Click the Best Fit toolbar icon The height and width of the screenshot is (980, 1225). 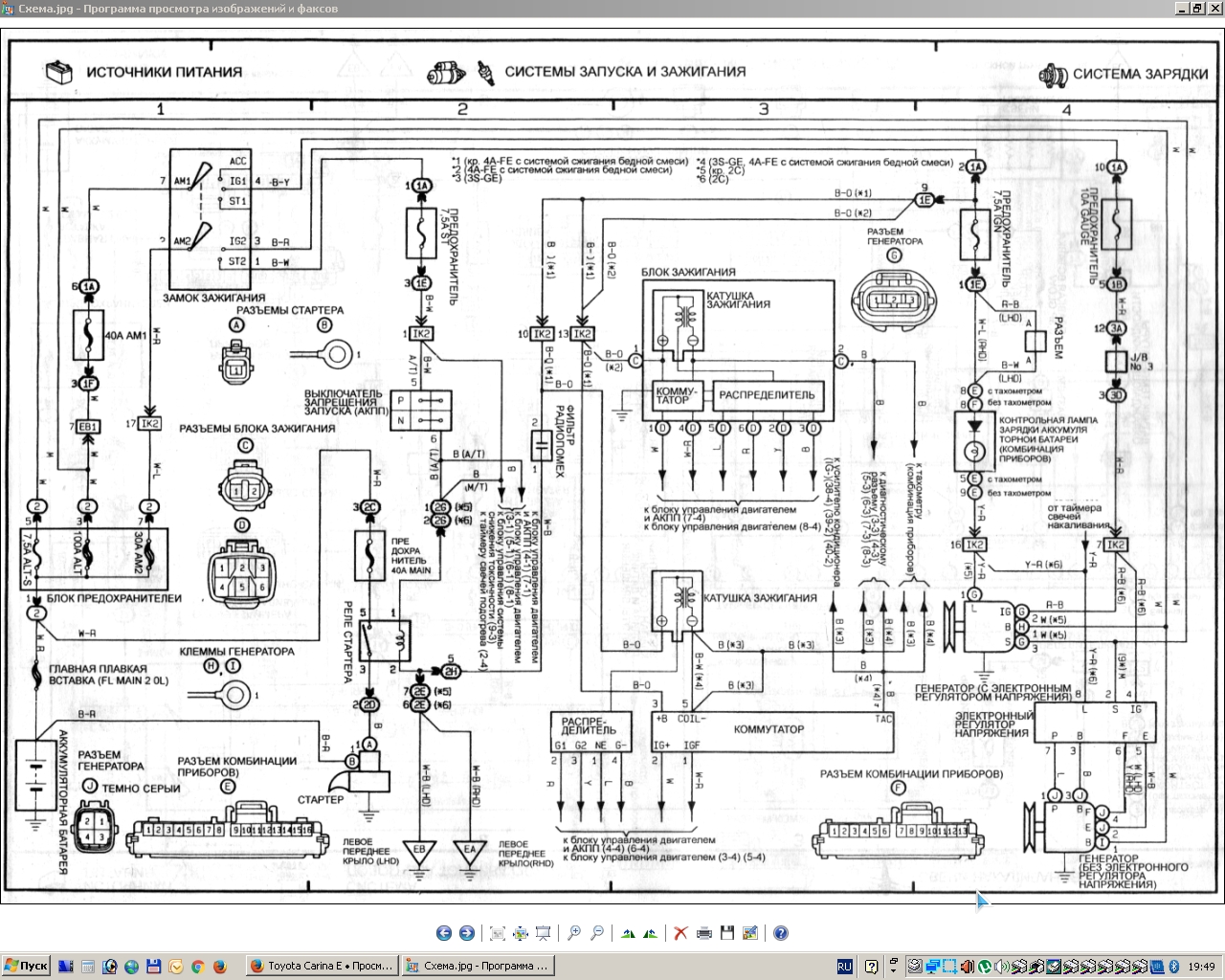pyautogui.click(x=497, y=933)
